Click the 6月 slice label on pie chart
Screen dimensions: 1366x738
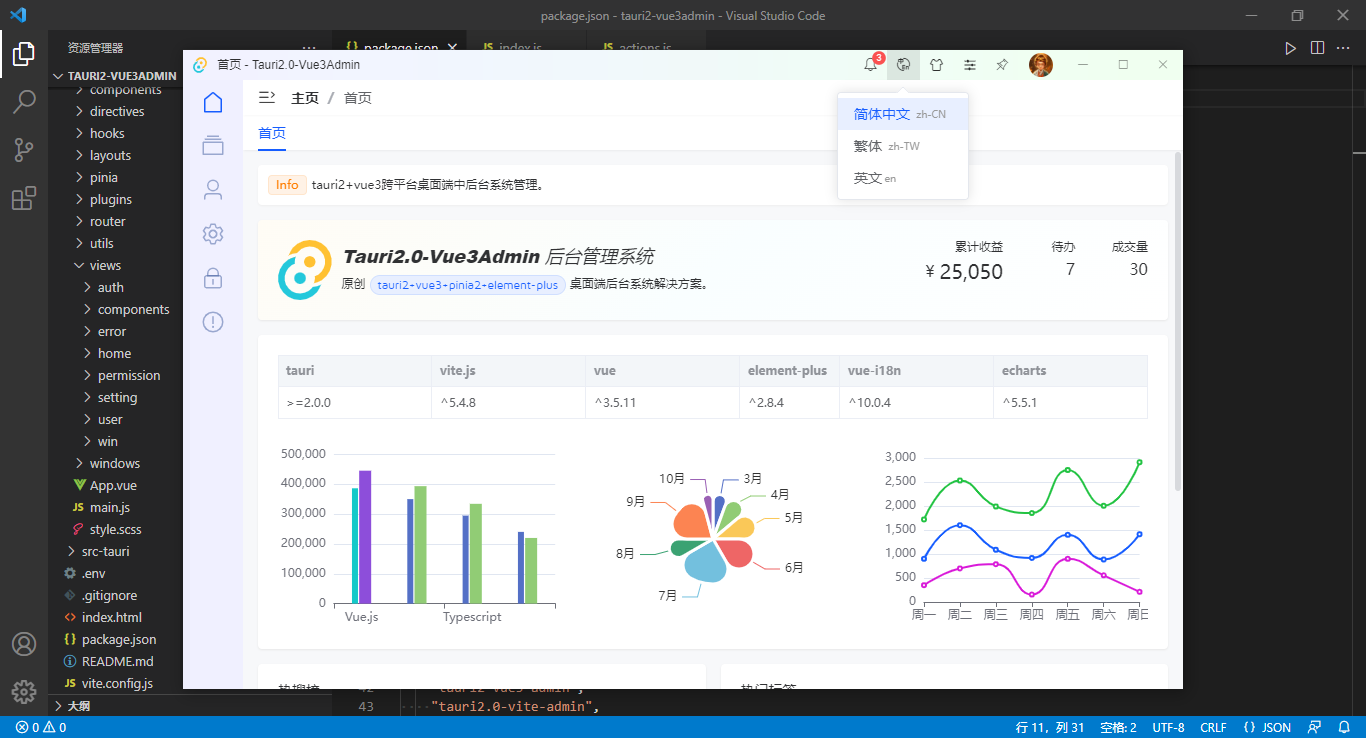(794, 567)
